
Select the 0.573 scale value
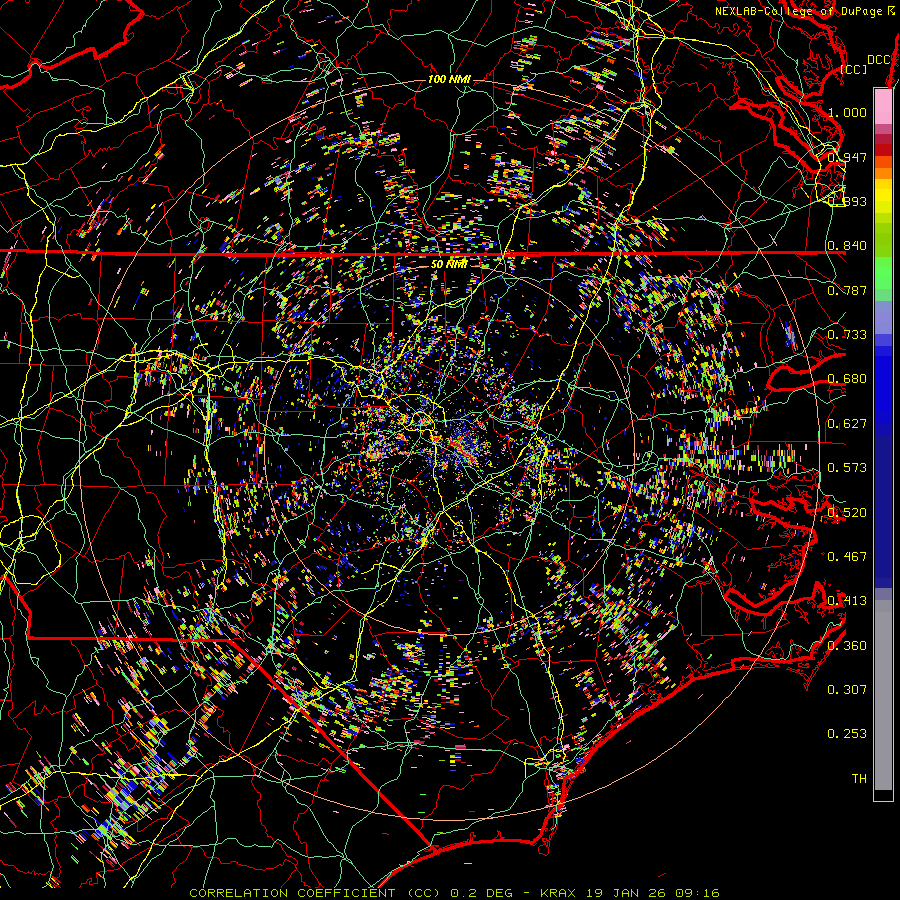pos(847,468)
